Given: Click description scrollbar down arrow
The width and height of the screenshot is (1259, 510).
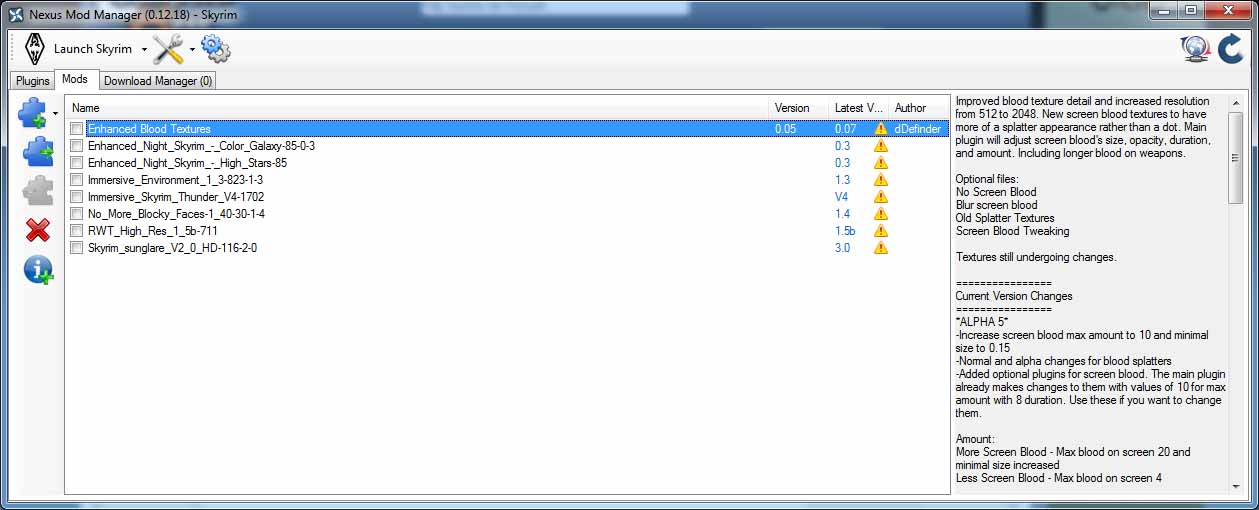Looking at the screenshot, I should pyautogui.click(x=1236, y=485).
